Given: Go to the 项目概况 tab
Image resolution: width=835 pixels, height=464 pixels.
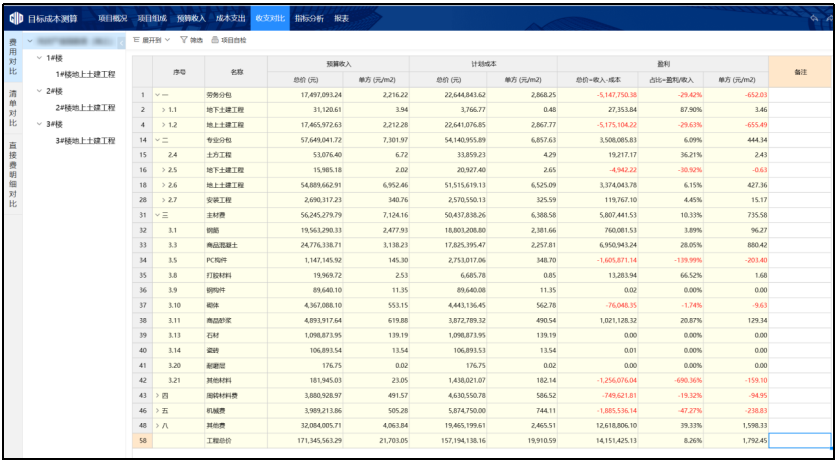Looking at the screenshot, I should [112, 19].
